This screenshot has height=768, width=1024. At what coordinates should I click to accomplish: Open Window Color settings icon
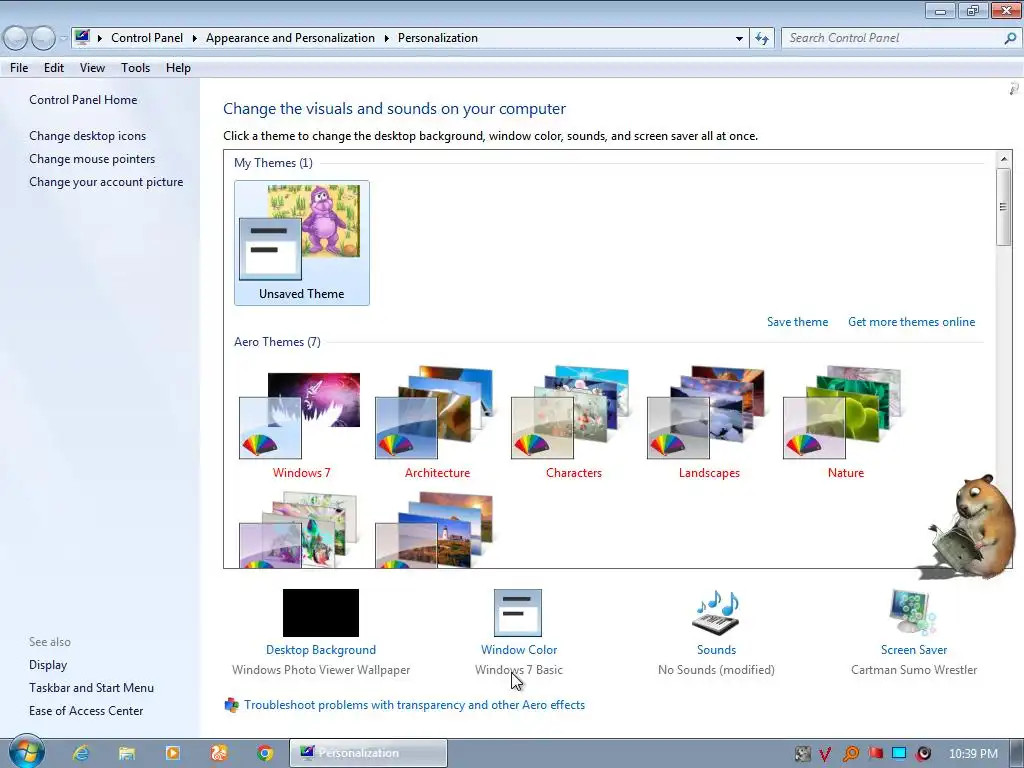(518, 613)
